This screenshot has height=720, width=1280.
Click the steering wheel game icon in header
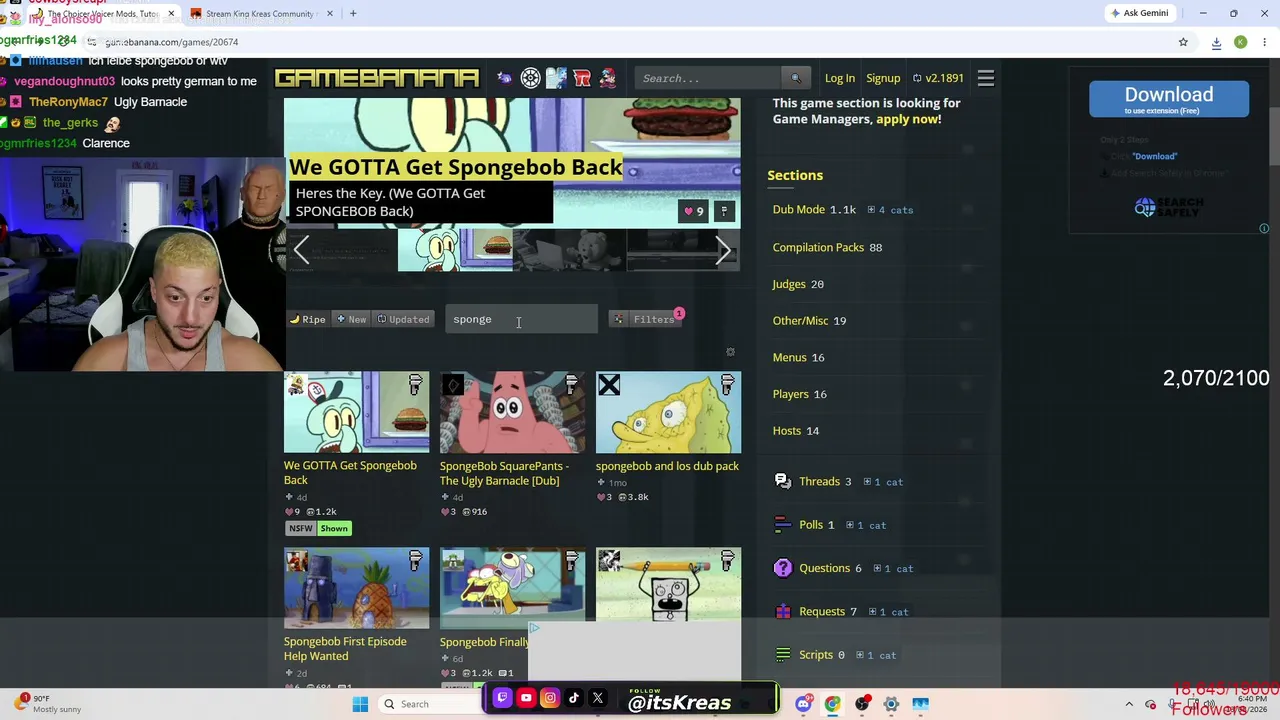[531, 78]
